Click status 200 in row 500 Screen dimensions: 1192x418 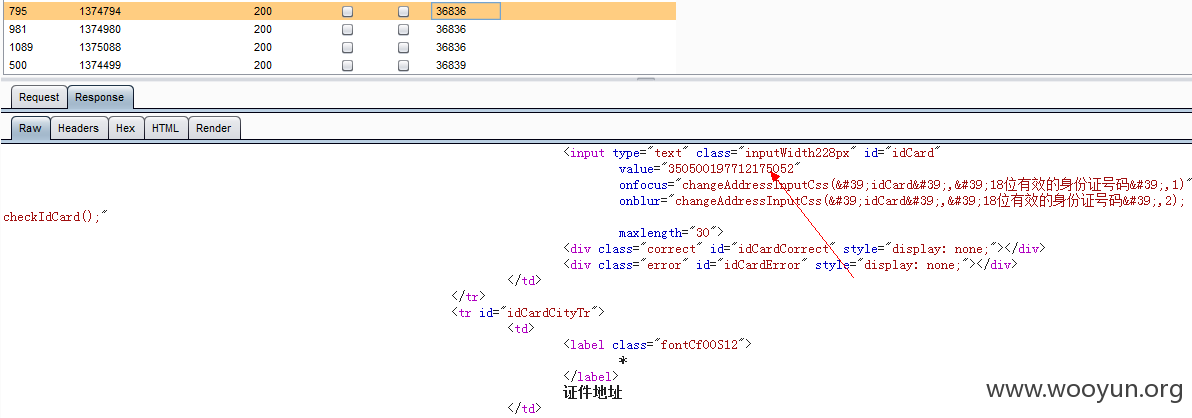pyautogui.click(x=263, y=65)
